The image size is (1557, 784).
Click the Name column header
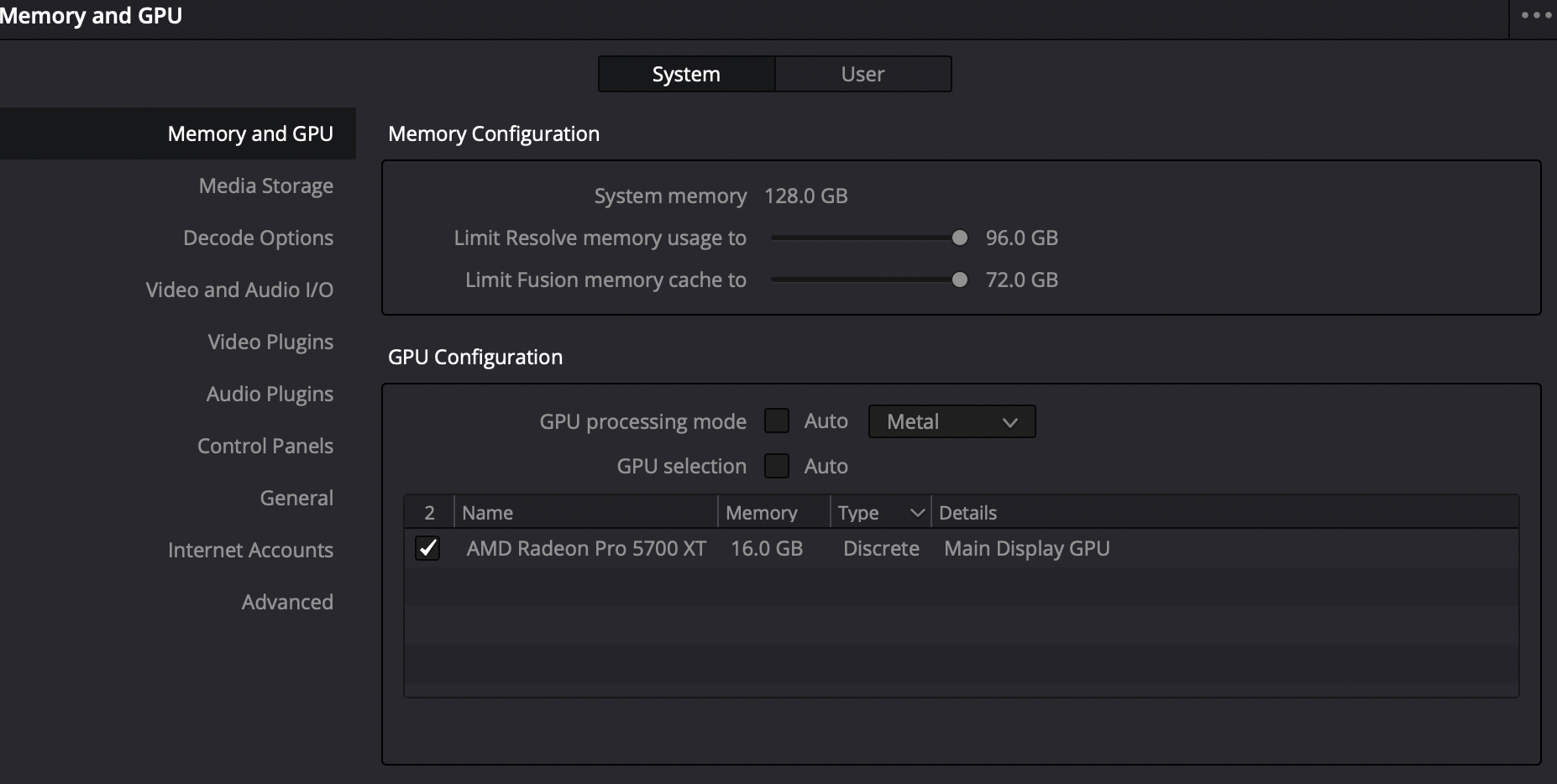click(487, 512)
